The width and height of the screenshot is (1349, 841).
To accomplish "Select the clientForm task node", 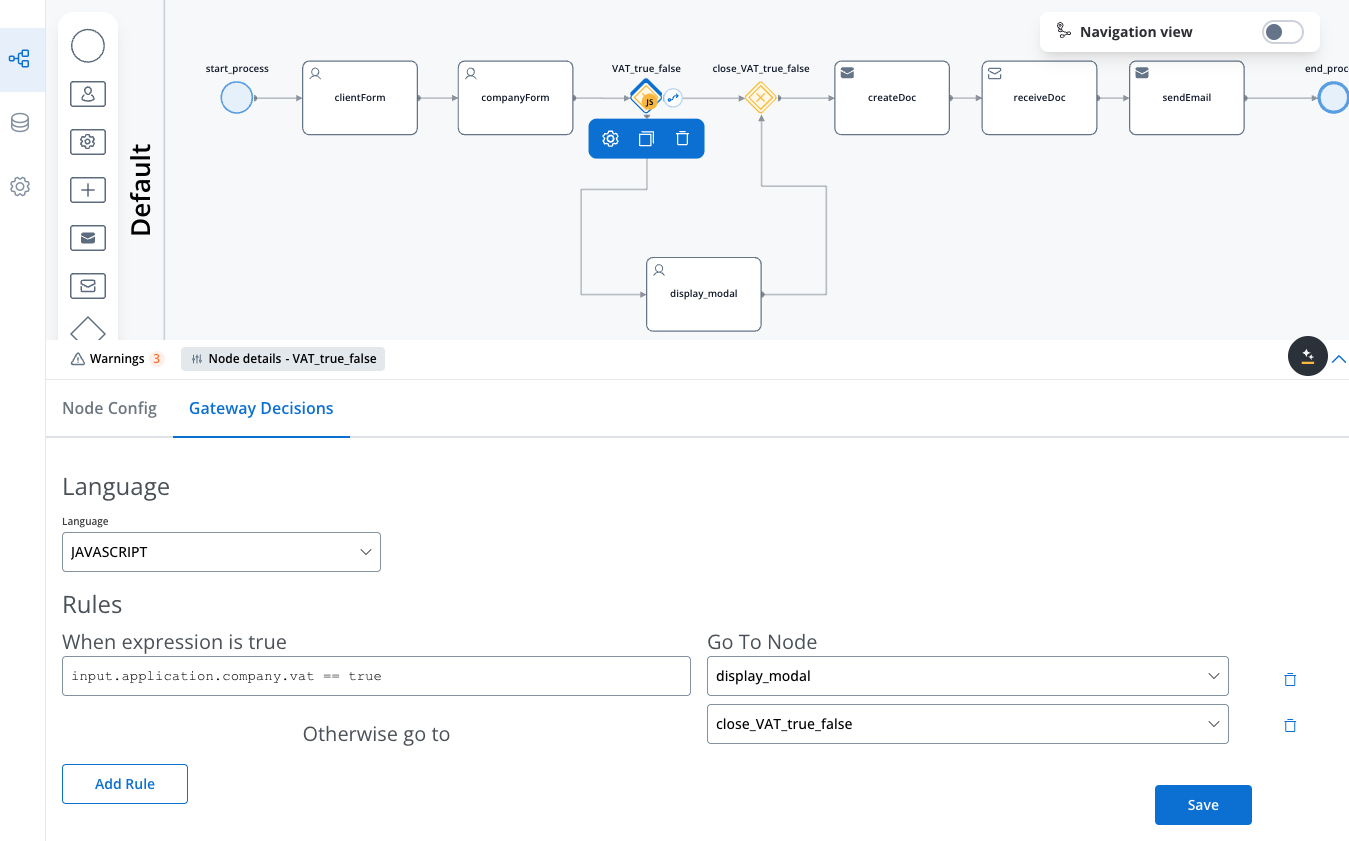I will [x=360, y=98].
